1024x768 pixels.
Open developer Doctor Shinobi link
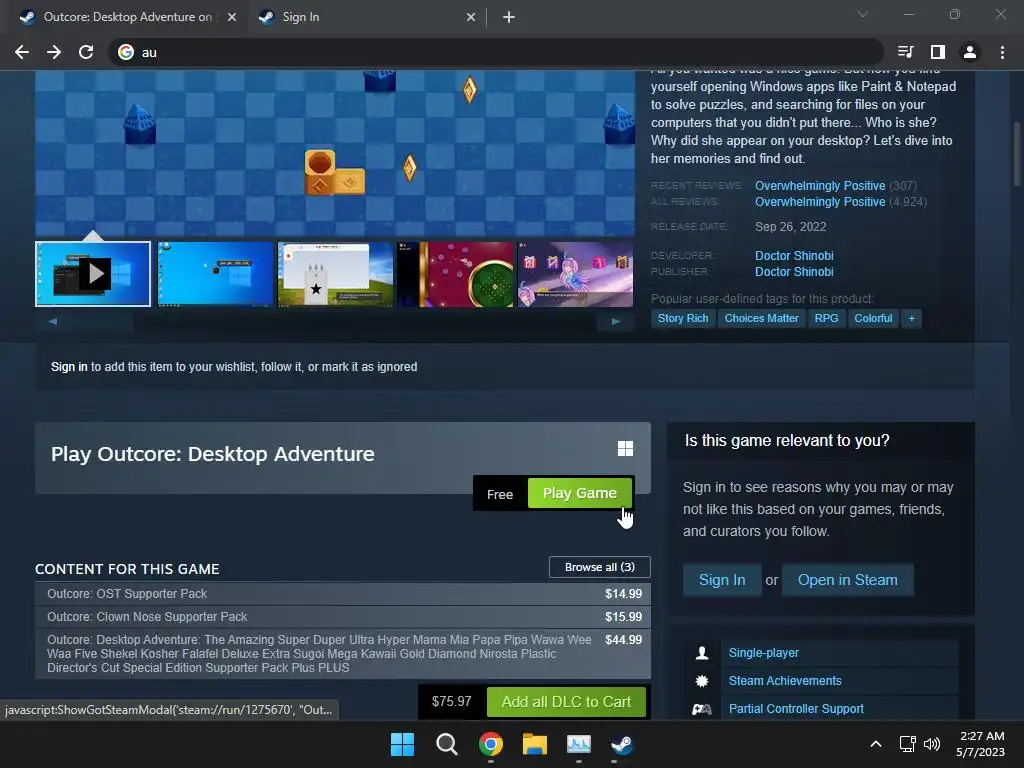794,255
